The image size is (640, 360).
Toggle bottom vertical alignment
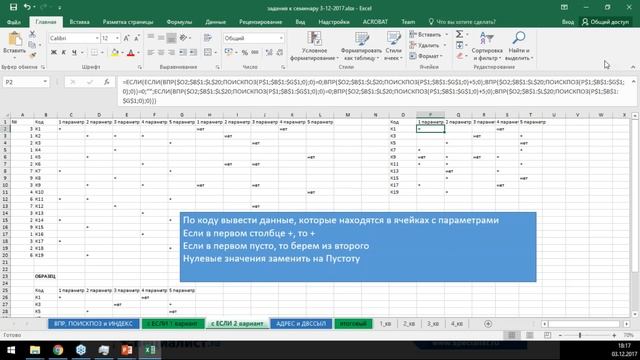coord(171,38)
